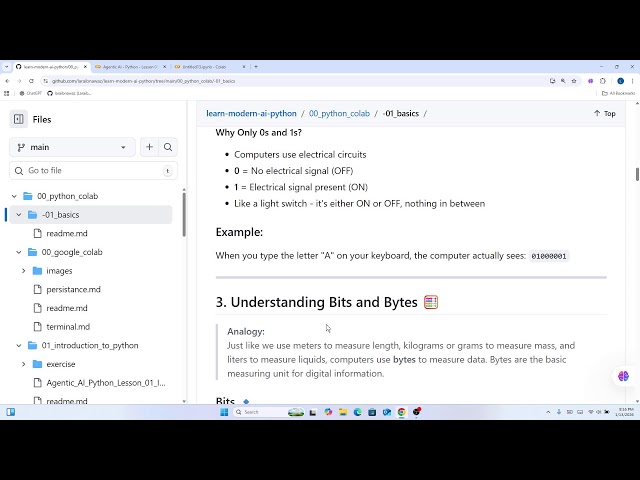The width and height of the screenshot is (640, 480).
Task: Open Agentic_AI_Python_Lesson_01 file
Action: tap(106, 383)
